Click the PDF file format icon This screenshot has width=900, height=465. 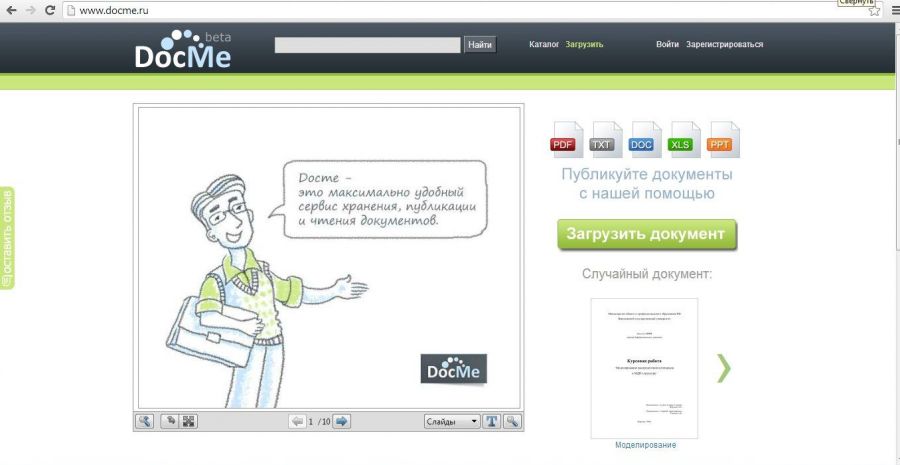[x=565, y=142]
